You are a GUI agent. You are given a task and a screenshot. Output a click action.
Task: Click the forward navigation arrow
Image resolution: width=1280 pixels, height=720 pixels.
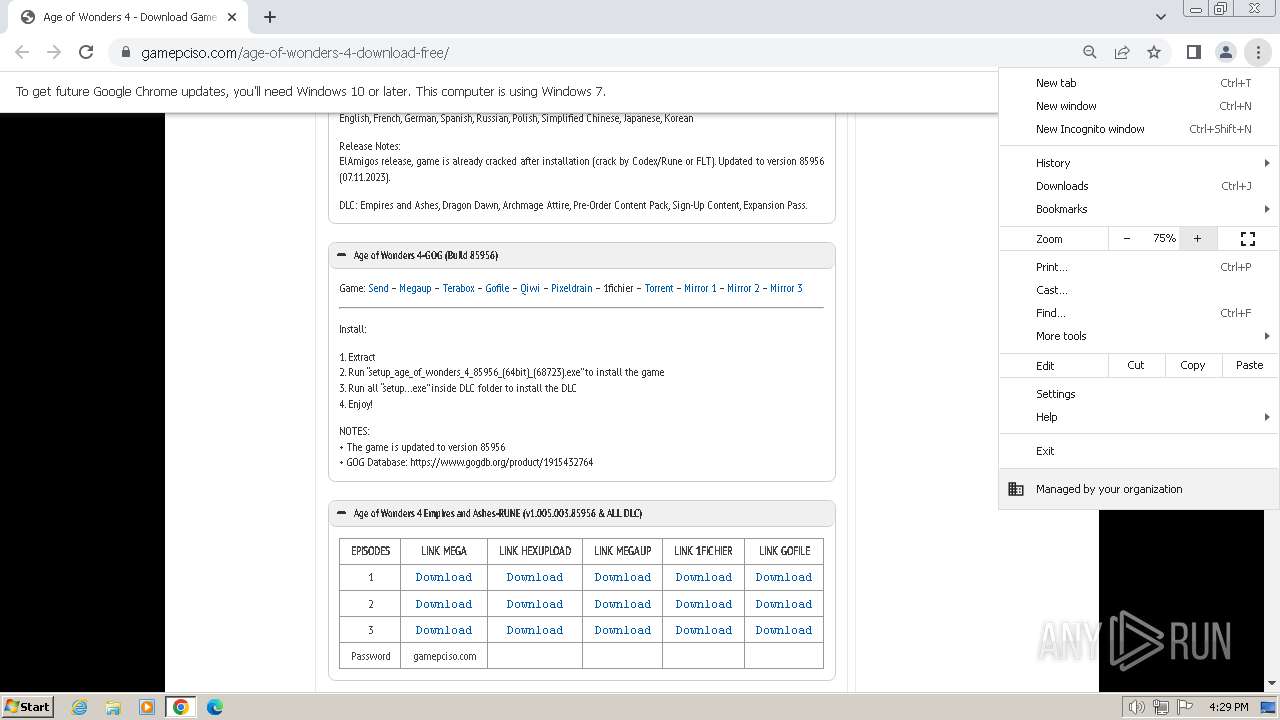click(x=54, y=52)
